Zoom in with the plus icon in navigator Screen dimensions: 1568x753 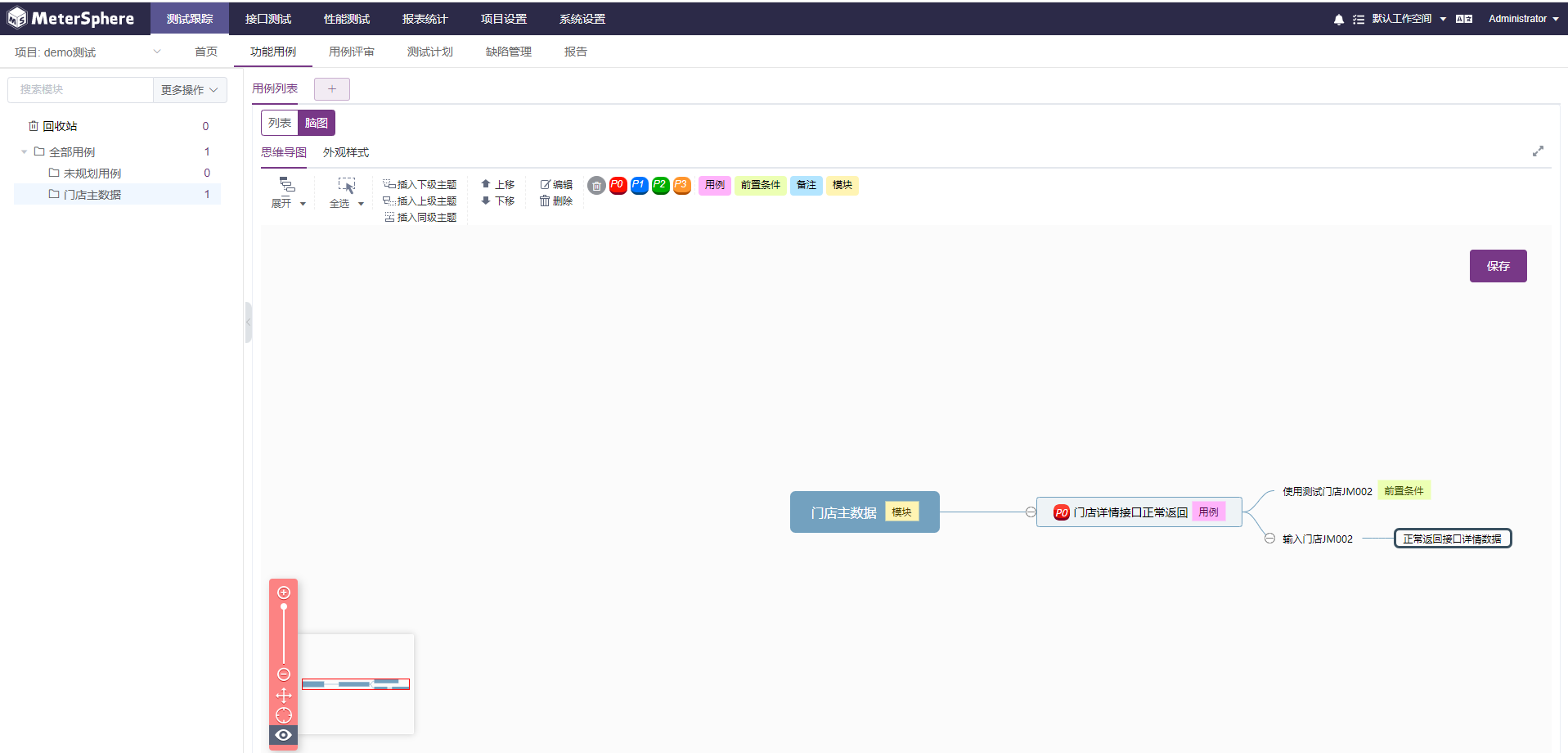(x=284, y=593)
